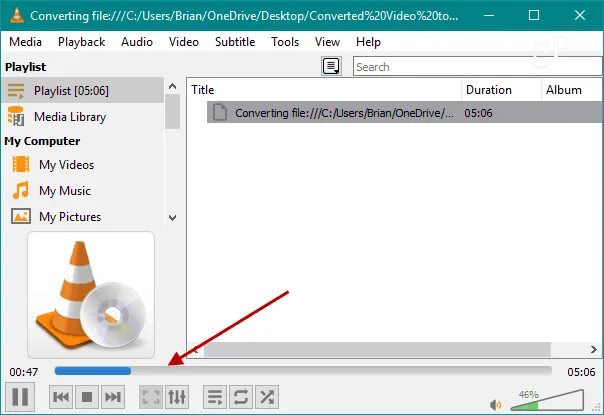Sort playlist by Duration column
This screenshot has width=604, height=415.
tap(501, 90)
